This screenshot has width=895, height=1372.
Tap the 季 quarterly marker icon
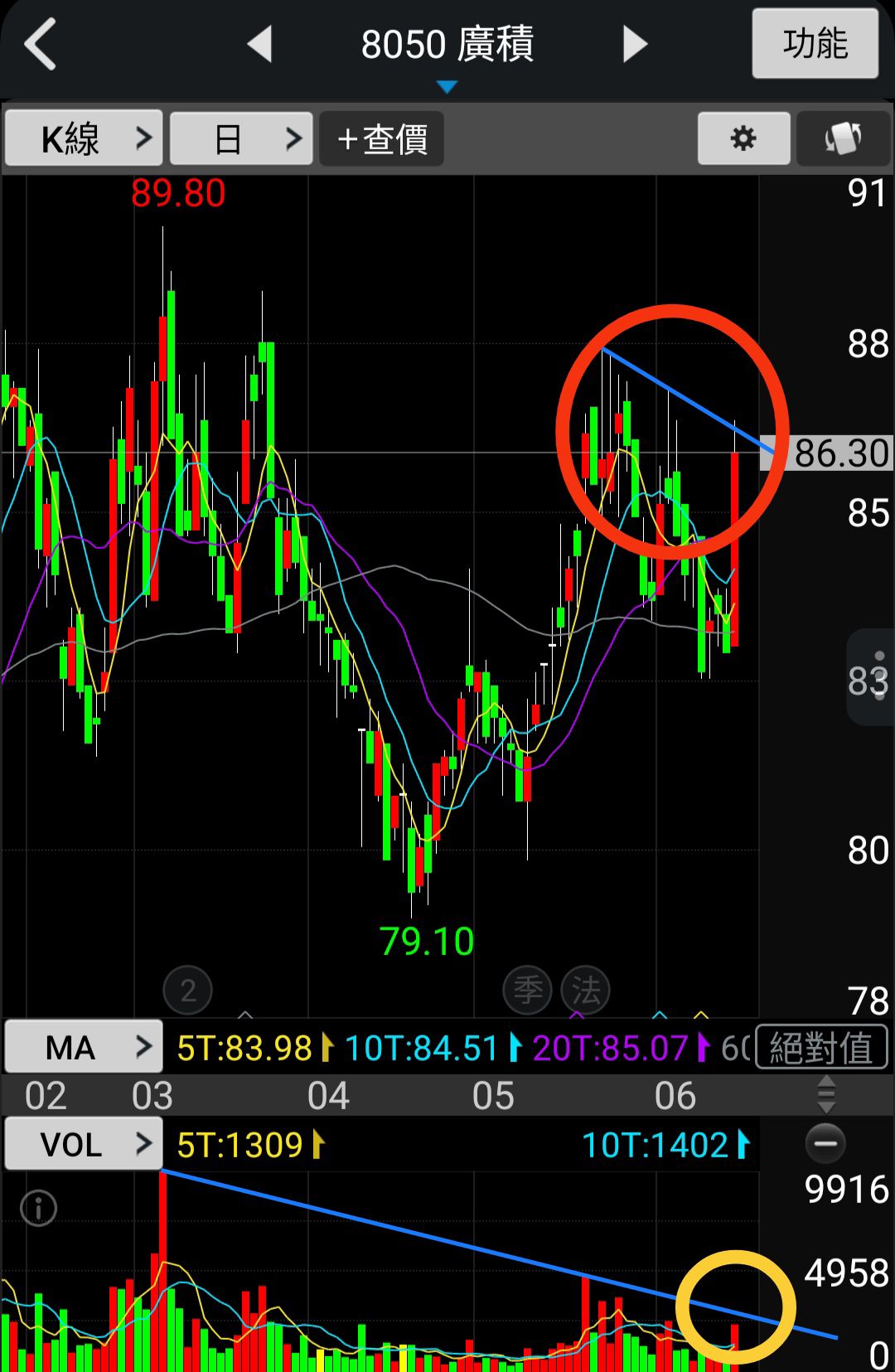tap(528, 990)
